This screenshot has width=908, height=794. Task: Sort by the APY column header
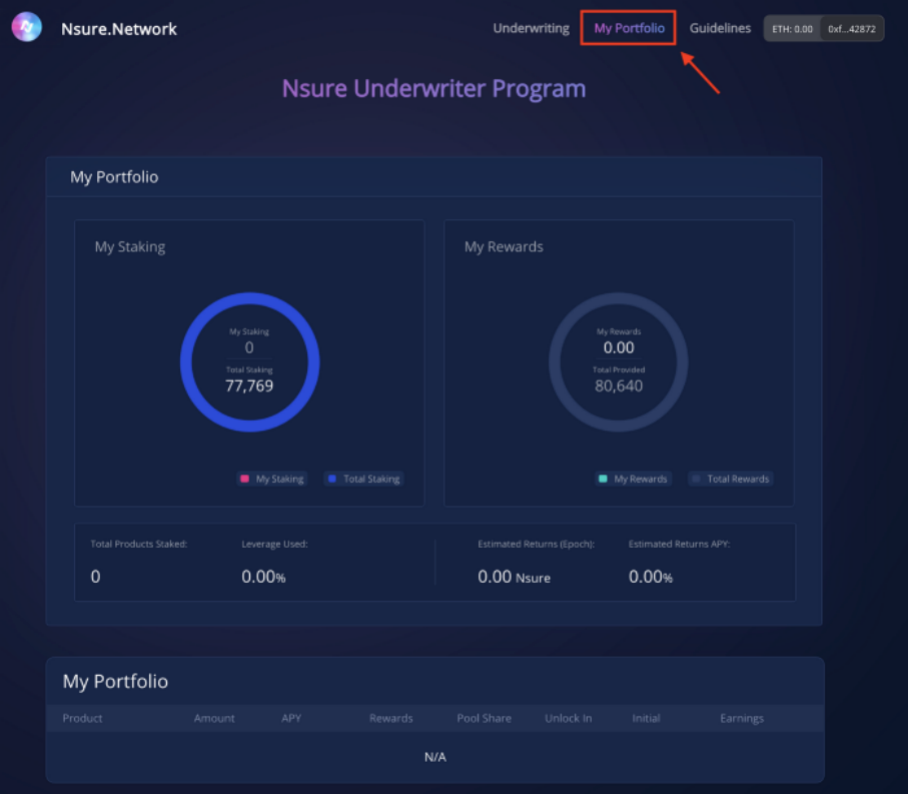click(x=291, y=718)
